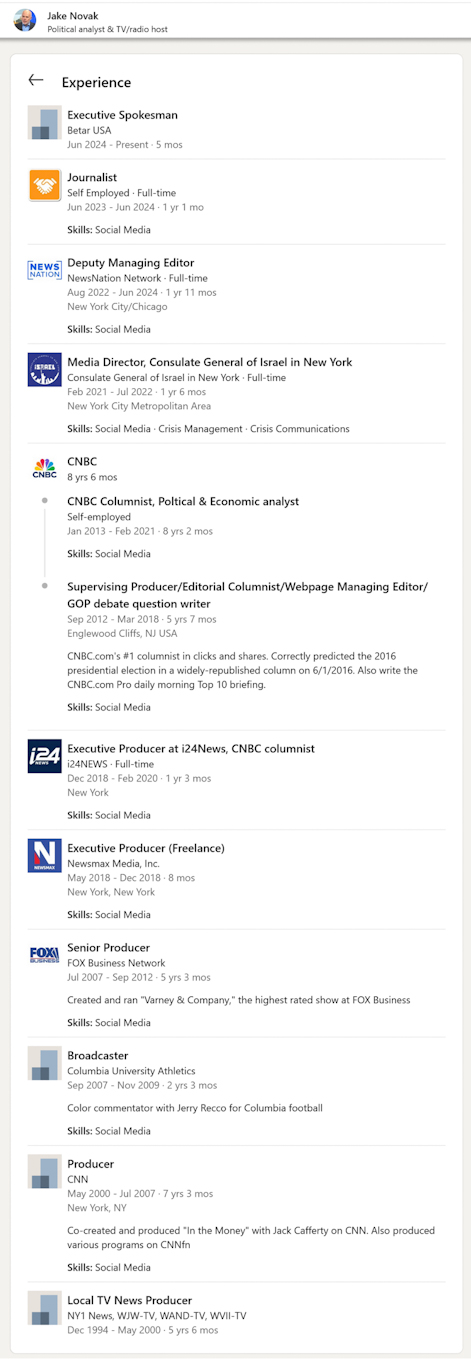Click the CNBC peacock logo
This screenshot has width=471, height=1366.
(44, 469)
